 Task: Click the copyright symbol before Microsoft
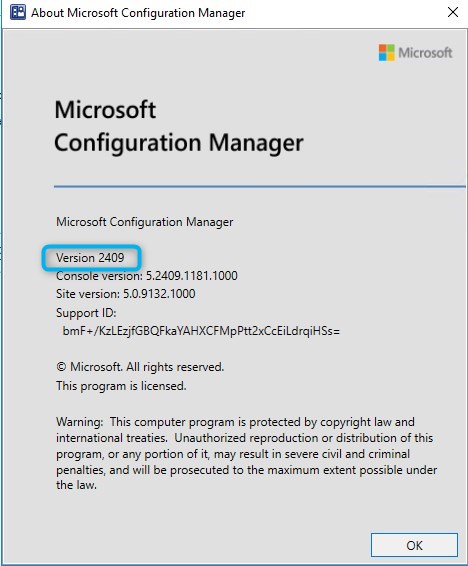(x=61, y=367)
